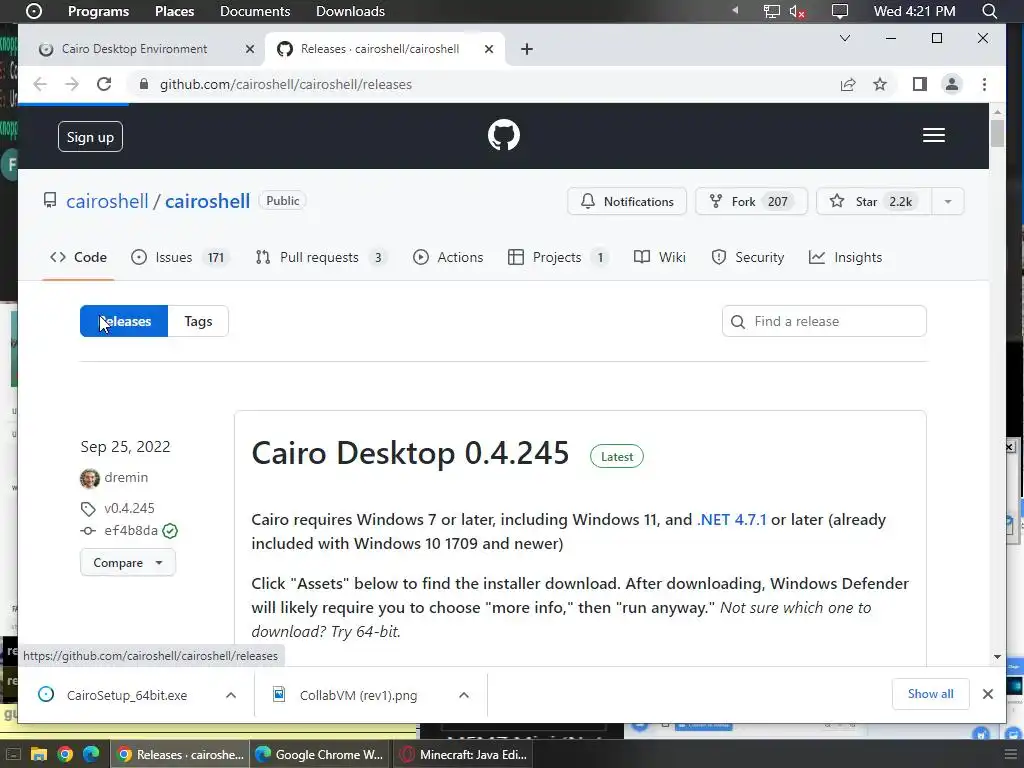Close the Releases cairoshell tab
Image resolution: width=1024 pixels, height=768 pixels.
[488, 49]
